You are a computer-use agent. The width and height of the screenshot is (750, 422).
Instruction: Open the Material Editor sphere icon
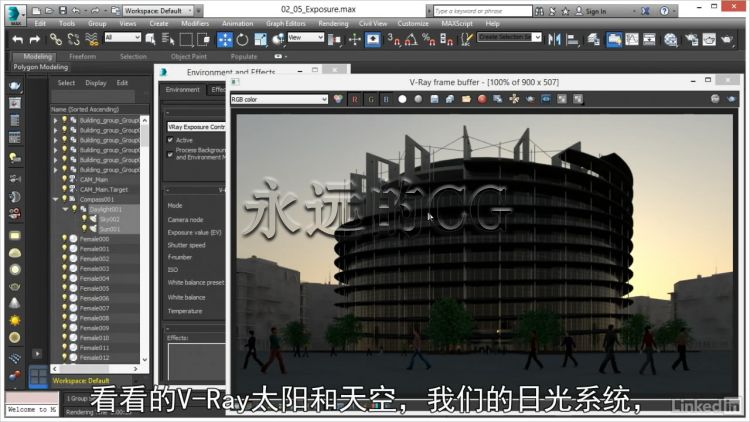[x=671, y=39]
